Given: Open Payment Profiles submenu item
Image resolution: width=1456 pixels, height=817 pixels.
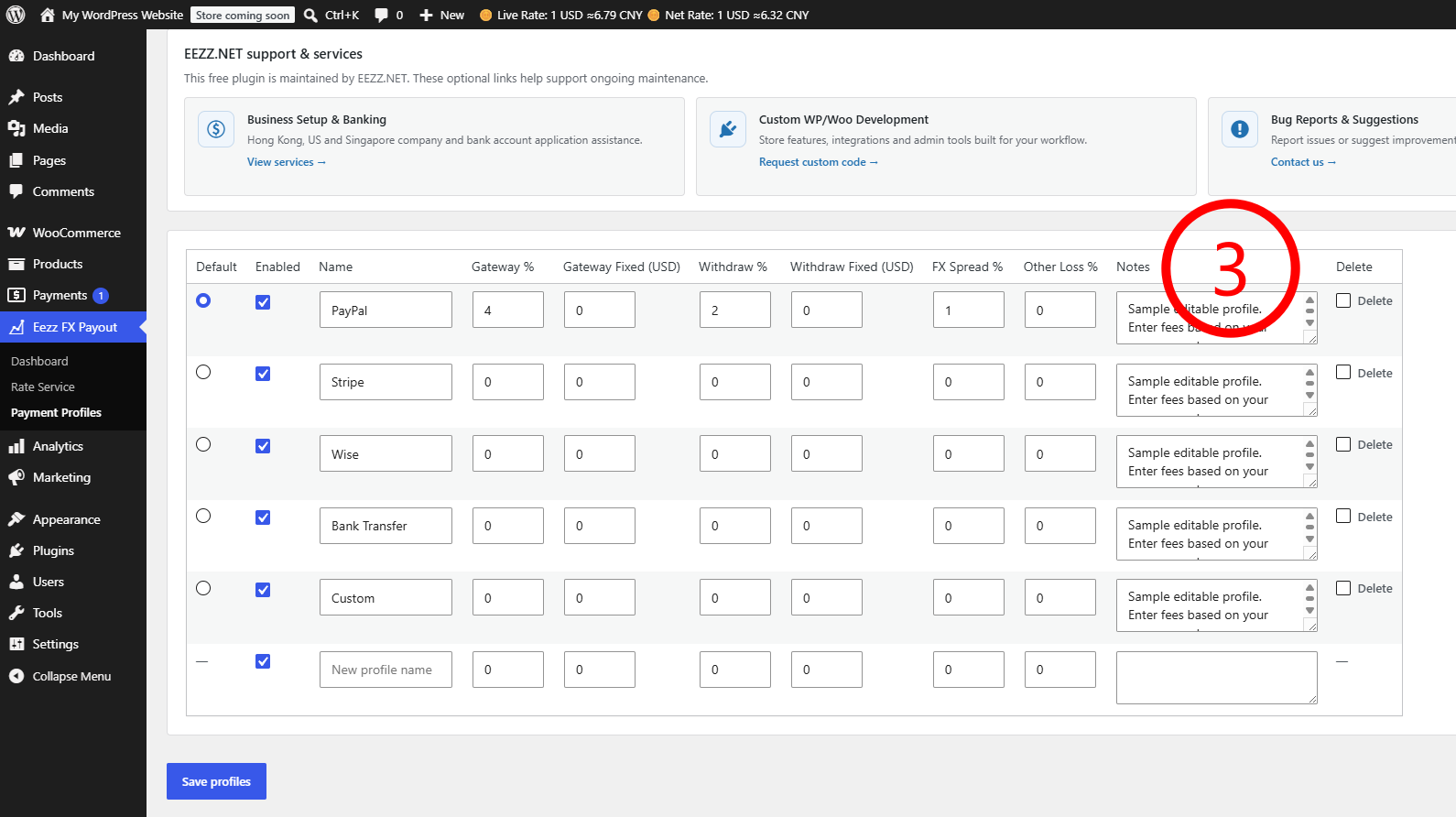Looking at the screenshot, I should (x=56, y=412).
